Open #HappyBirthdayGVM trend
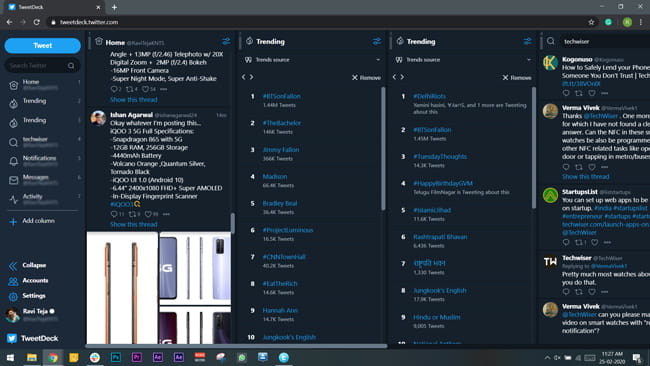 point(443,183)
